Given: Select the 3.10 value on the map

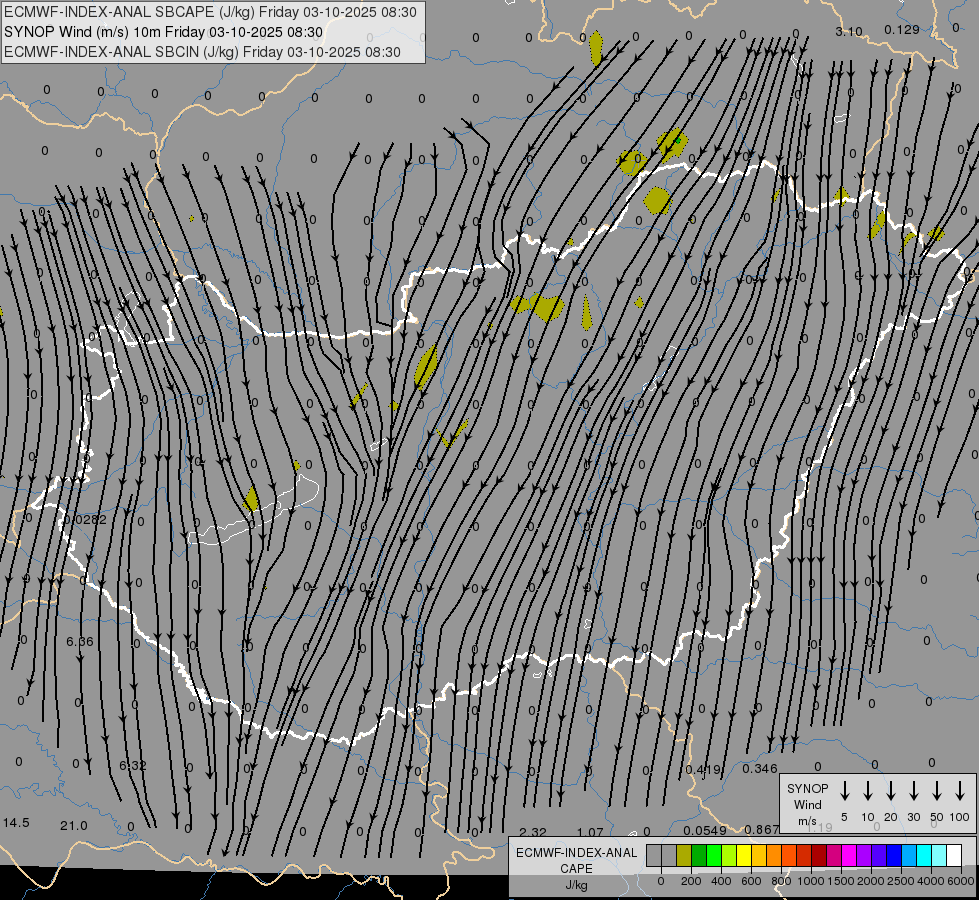Looking at the screenshot, I should point(848,31).
